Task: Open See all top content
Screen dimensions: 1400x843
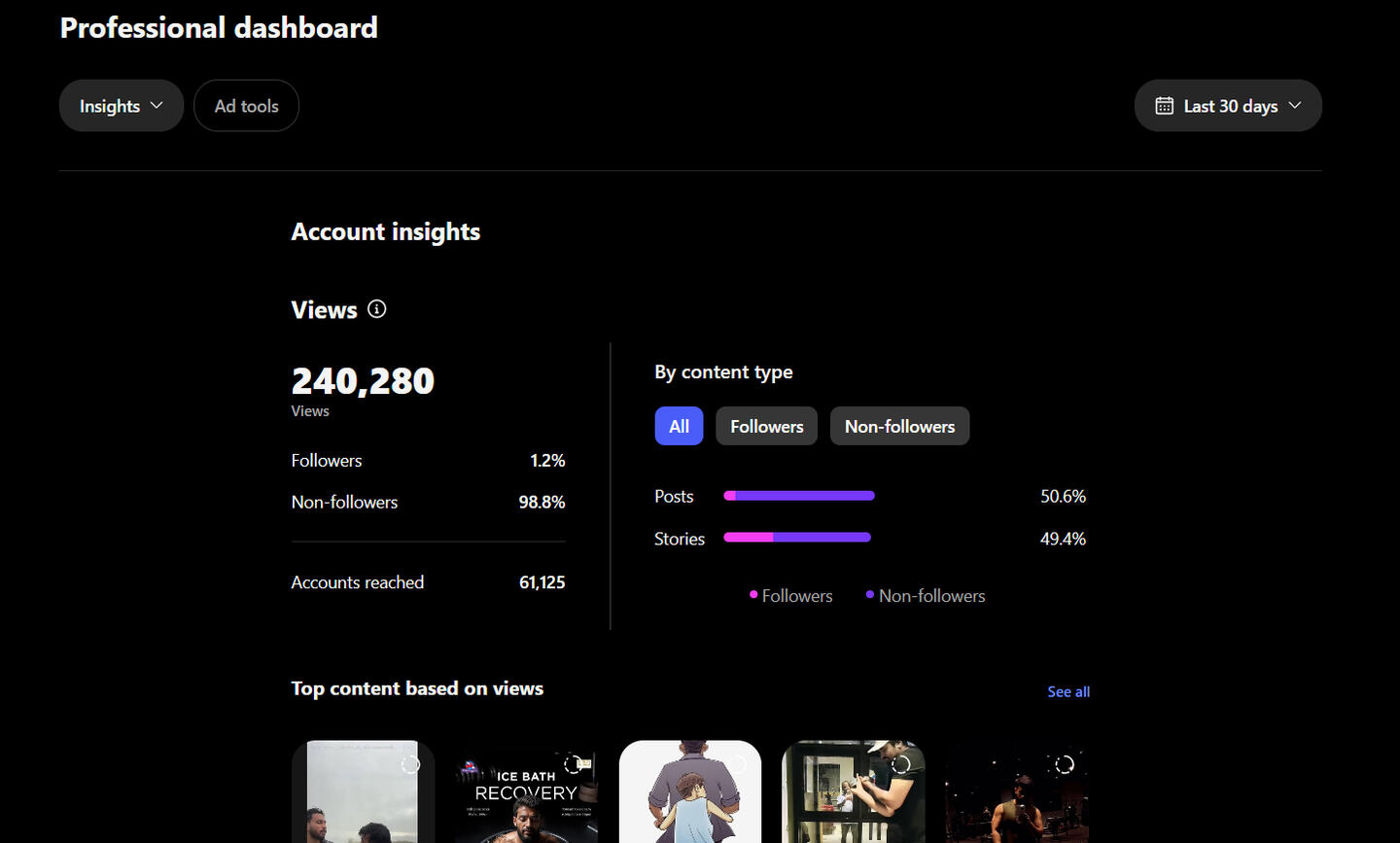Action: coord(1068,691)
